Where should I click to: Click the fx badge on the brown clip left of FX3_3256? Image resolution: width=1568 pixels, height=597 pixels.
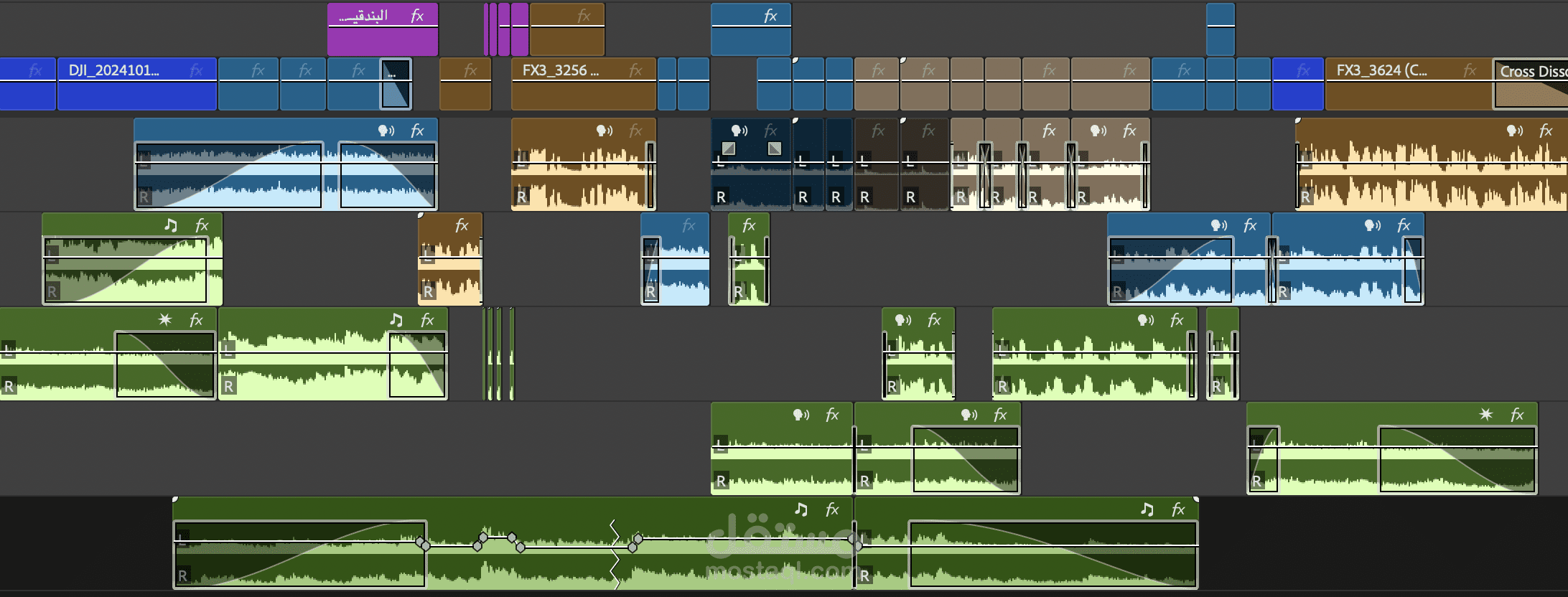(x=470, y=70)
